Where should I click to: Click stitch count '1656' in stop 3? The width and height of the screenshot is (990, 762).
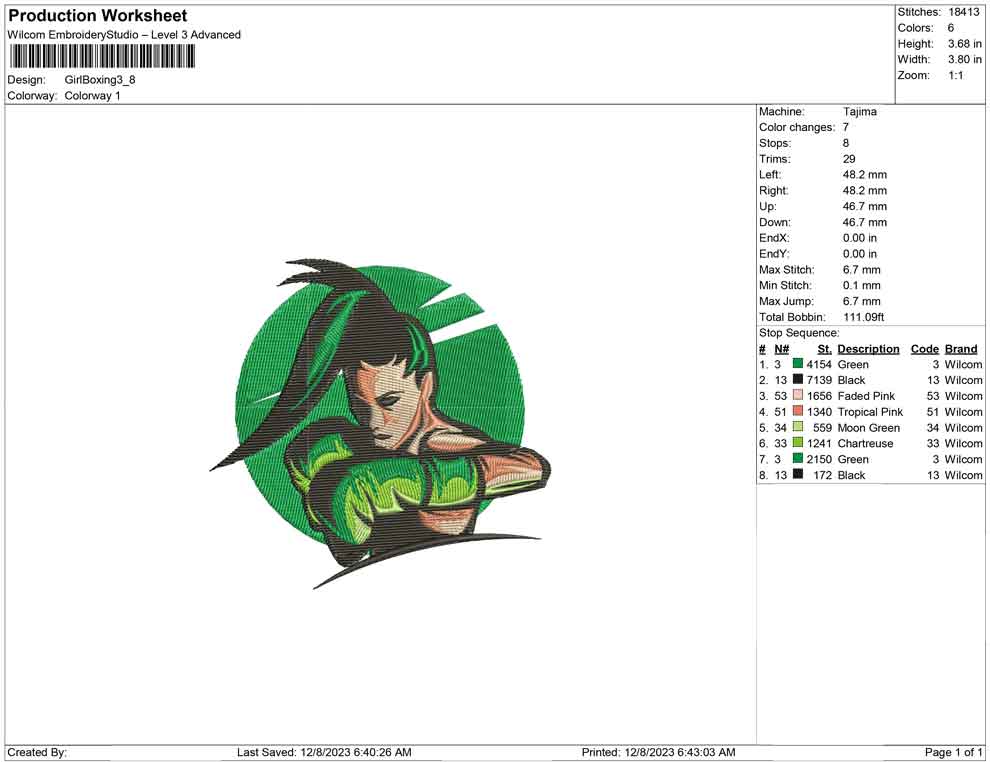pos(819,396)
